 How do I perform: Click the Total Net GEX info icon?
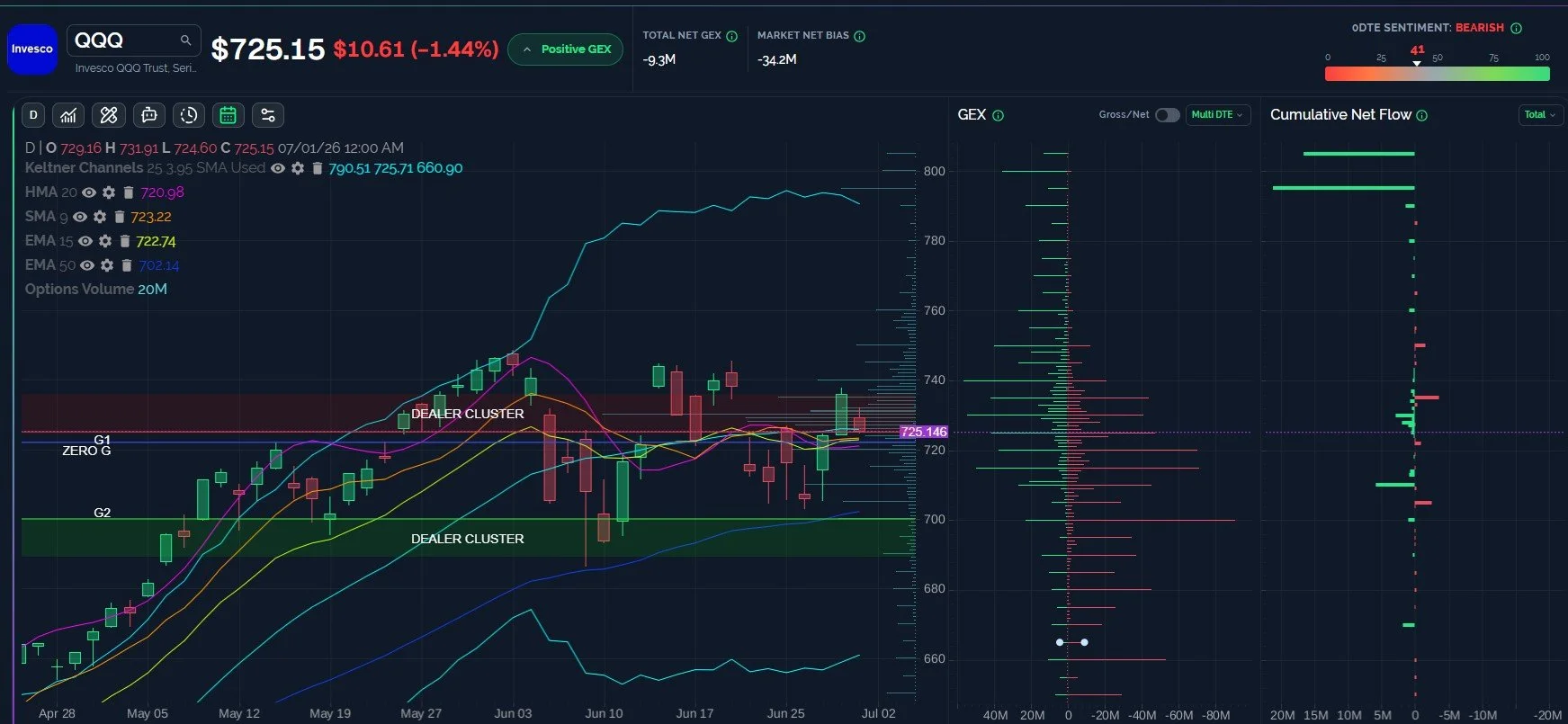731,36
